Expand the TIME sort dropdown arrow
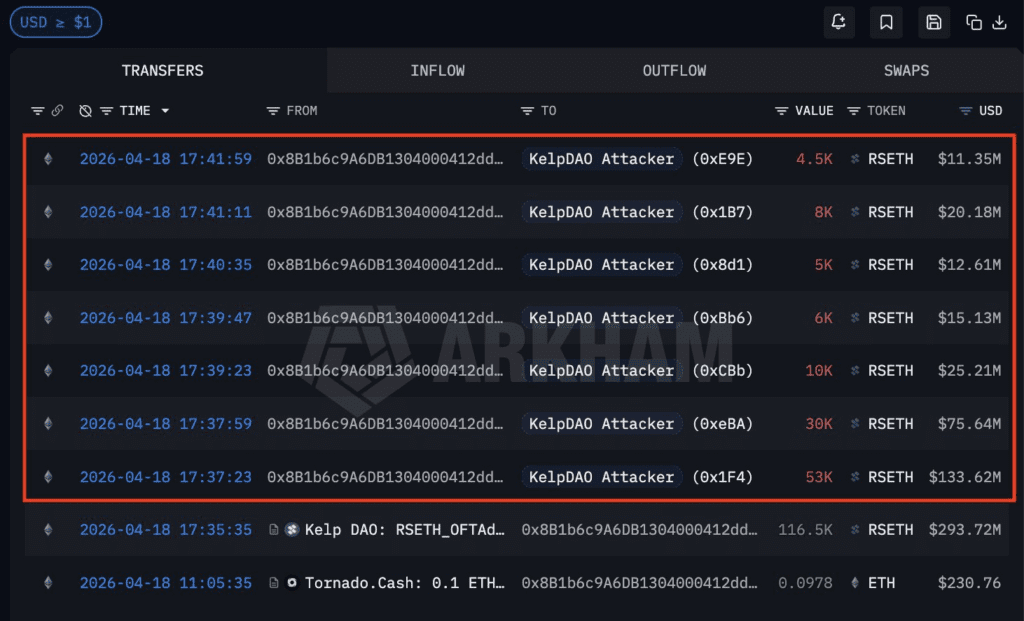This screenshot has width=1024, height=621. click(165, 111)
